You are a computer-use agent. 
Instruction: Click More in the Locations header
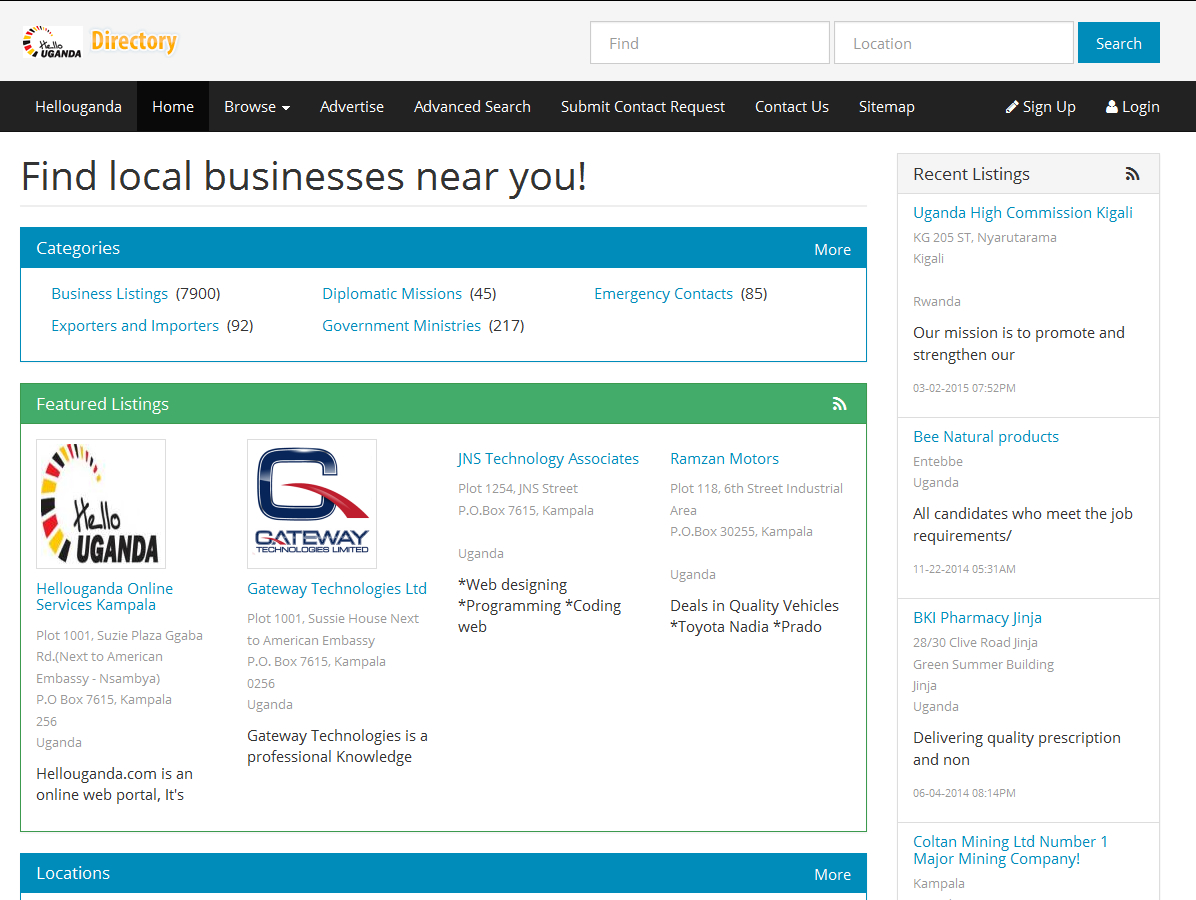(x=832, y=875)
